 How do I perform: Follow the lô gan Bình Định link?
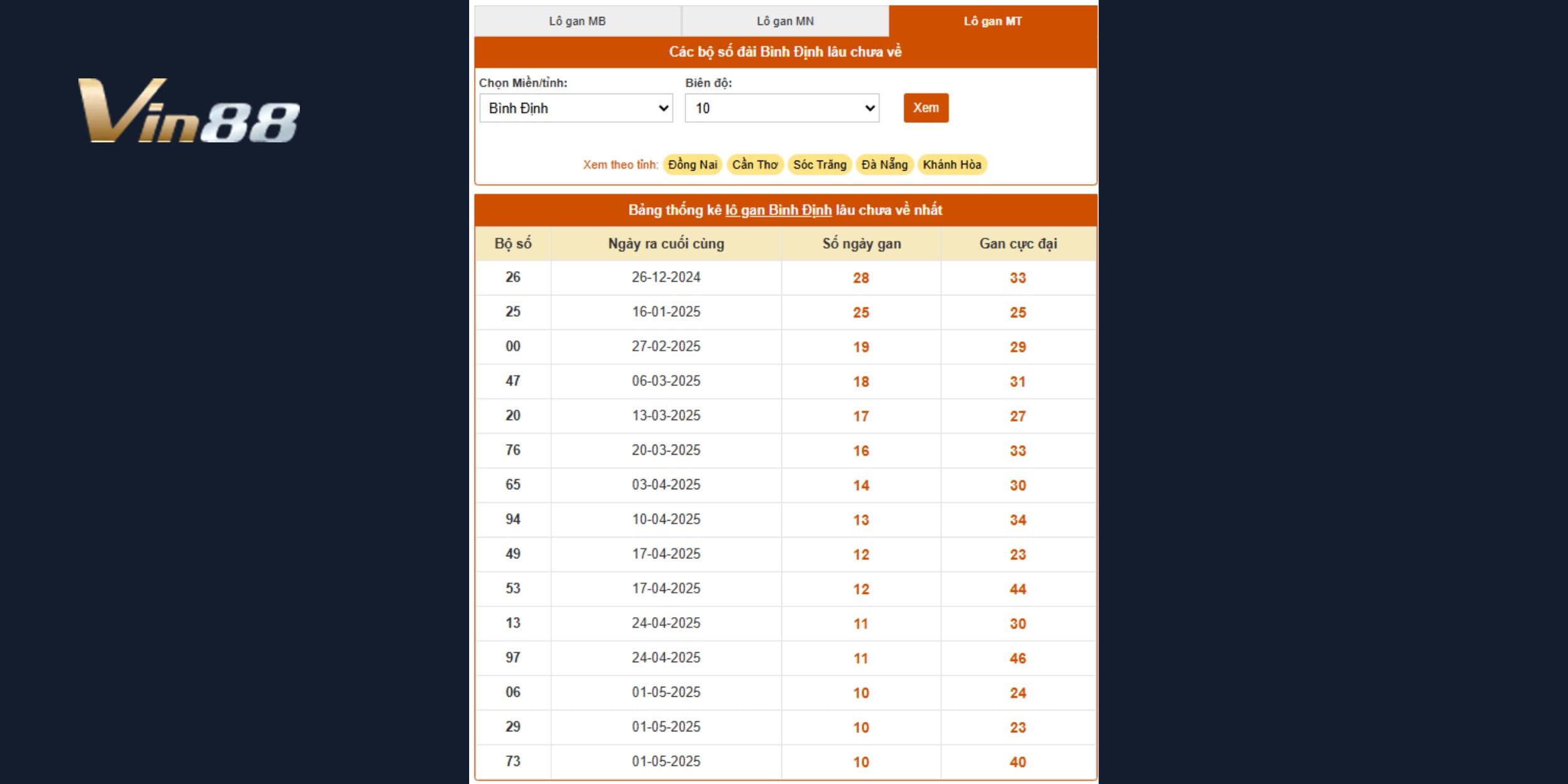pyautogui.click(x=778, y=210)
